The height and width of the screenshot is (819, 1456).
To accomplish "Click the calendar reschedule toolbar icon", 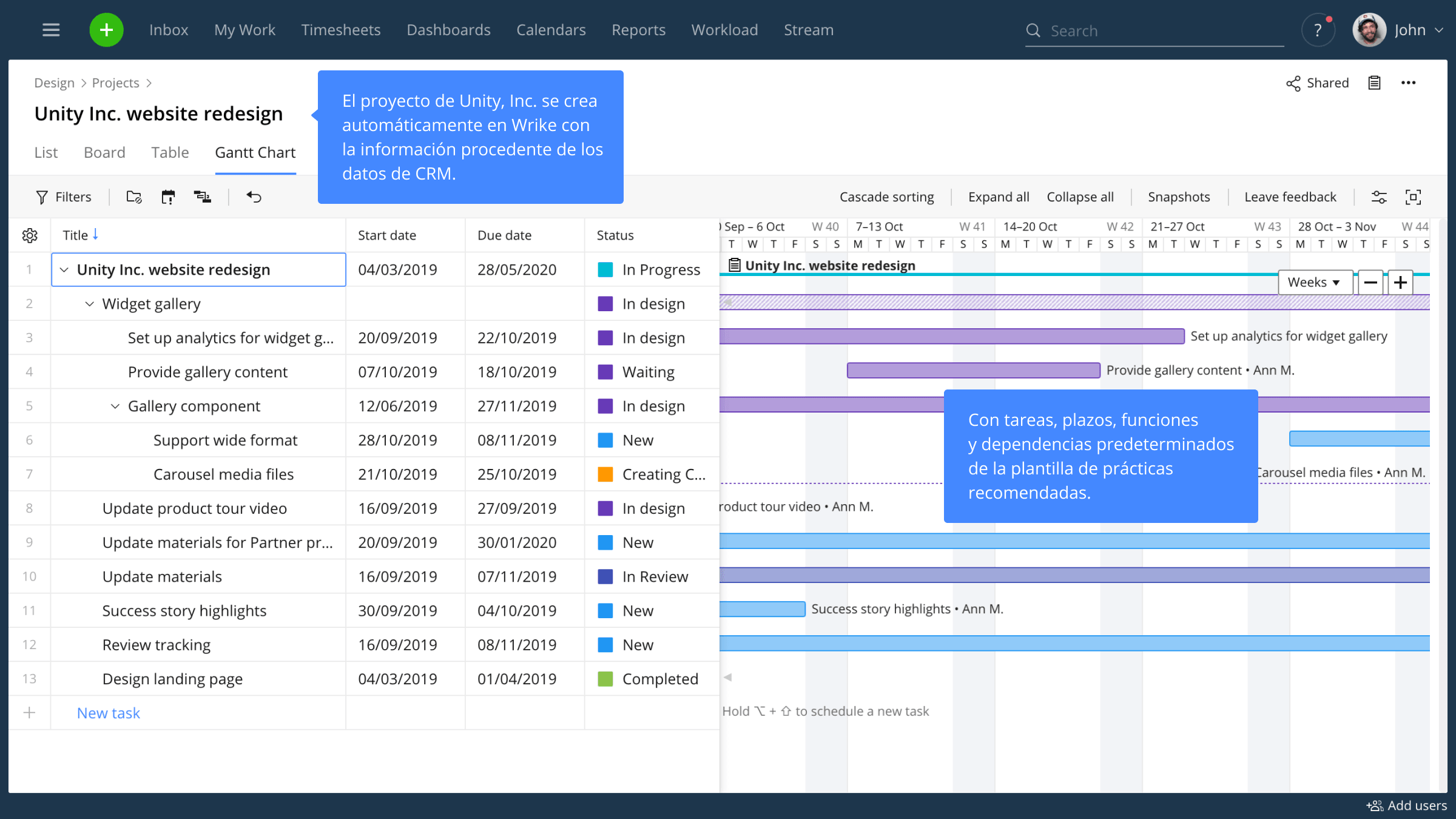I will tap(168, 197).
